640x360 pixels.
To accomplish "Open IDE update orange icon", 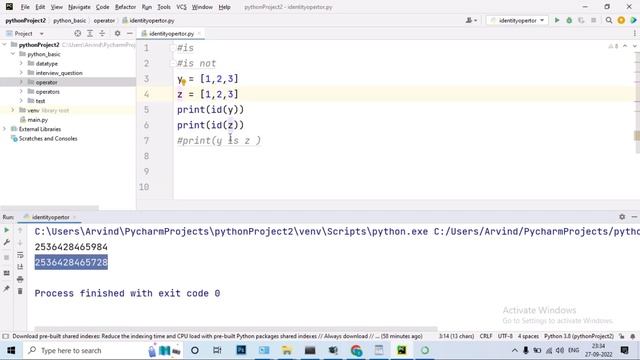I will coord(621,20).
